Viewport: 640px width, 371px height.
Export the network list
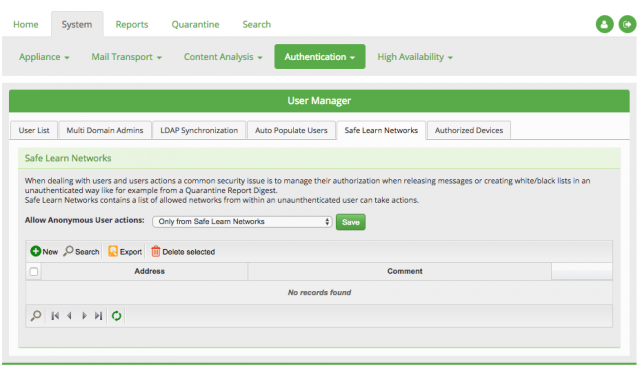point(125,251)
